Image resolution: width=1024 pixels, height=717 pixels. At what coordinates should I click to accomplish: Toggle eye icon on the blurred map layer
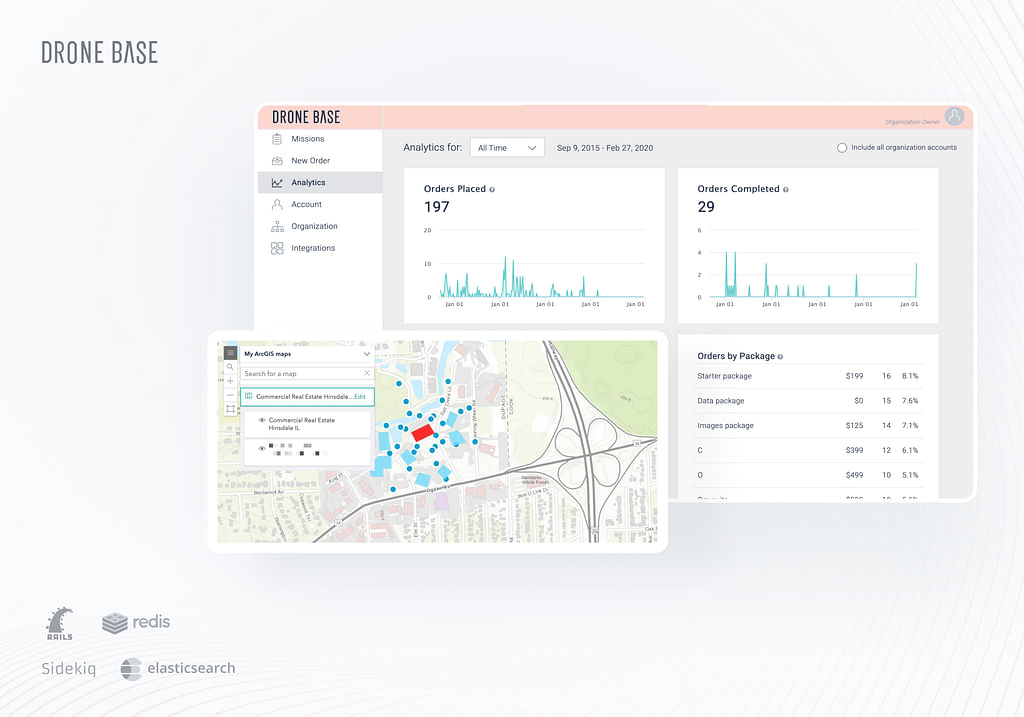[x=262, y=449]
